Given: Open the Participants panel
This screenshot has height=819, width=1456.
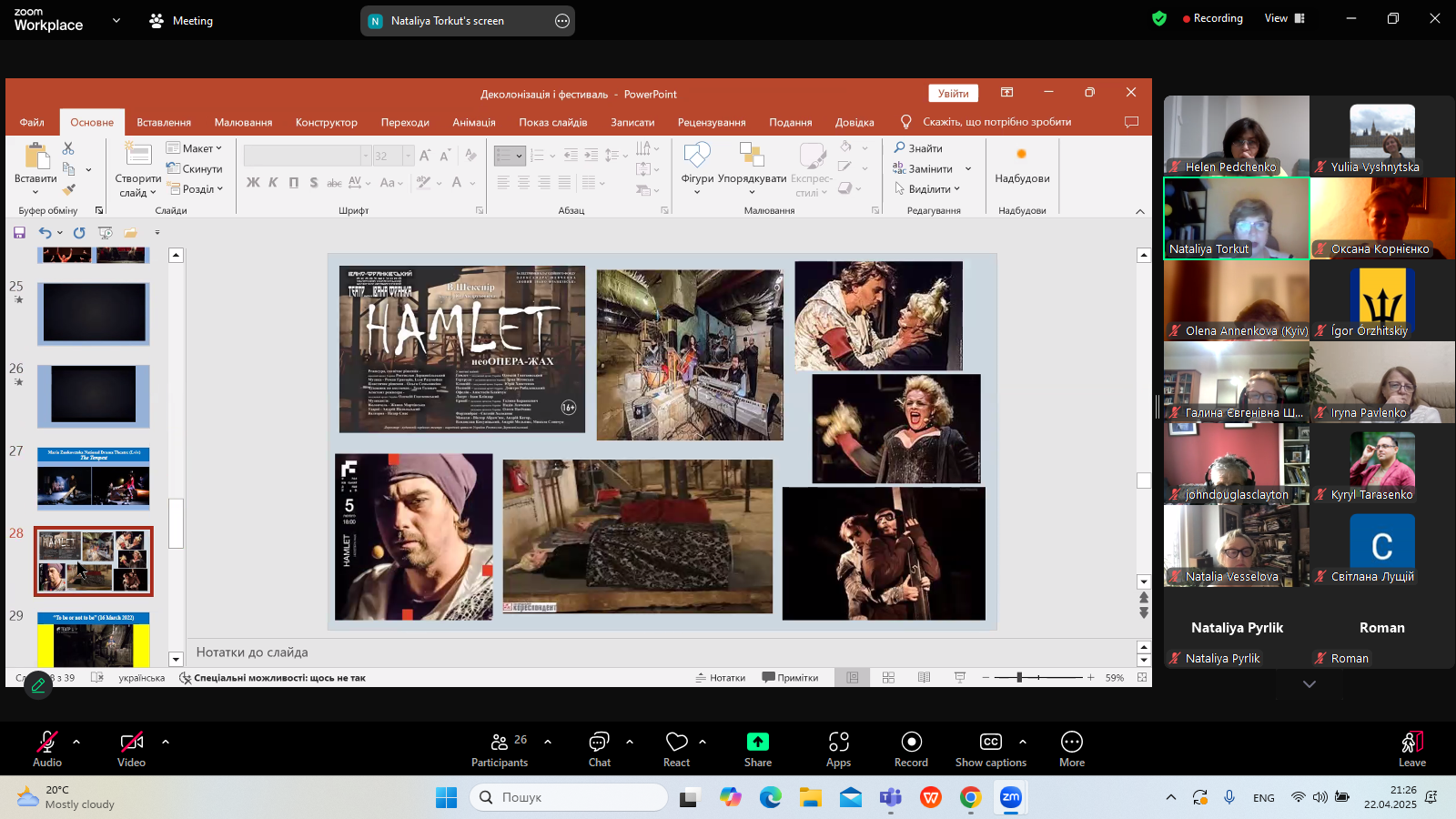Looking at the screenshot, I should pos(500,743).
